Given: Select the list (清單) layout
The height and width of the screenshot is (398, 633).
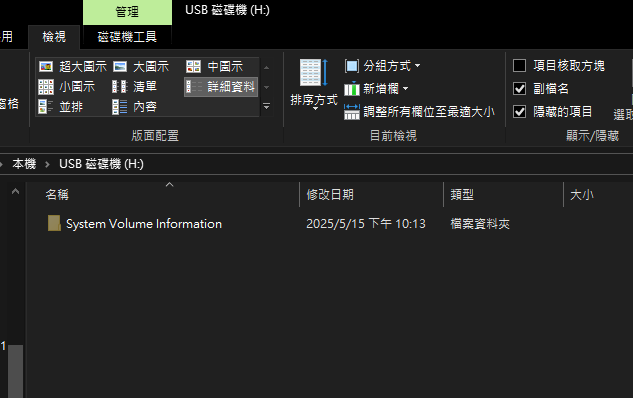Looking at the screenshot, I should tap(134, 86).
